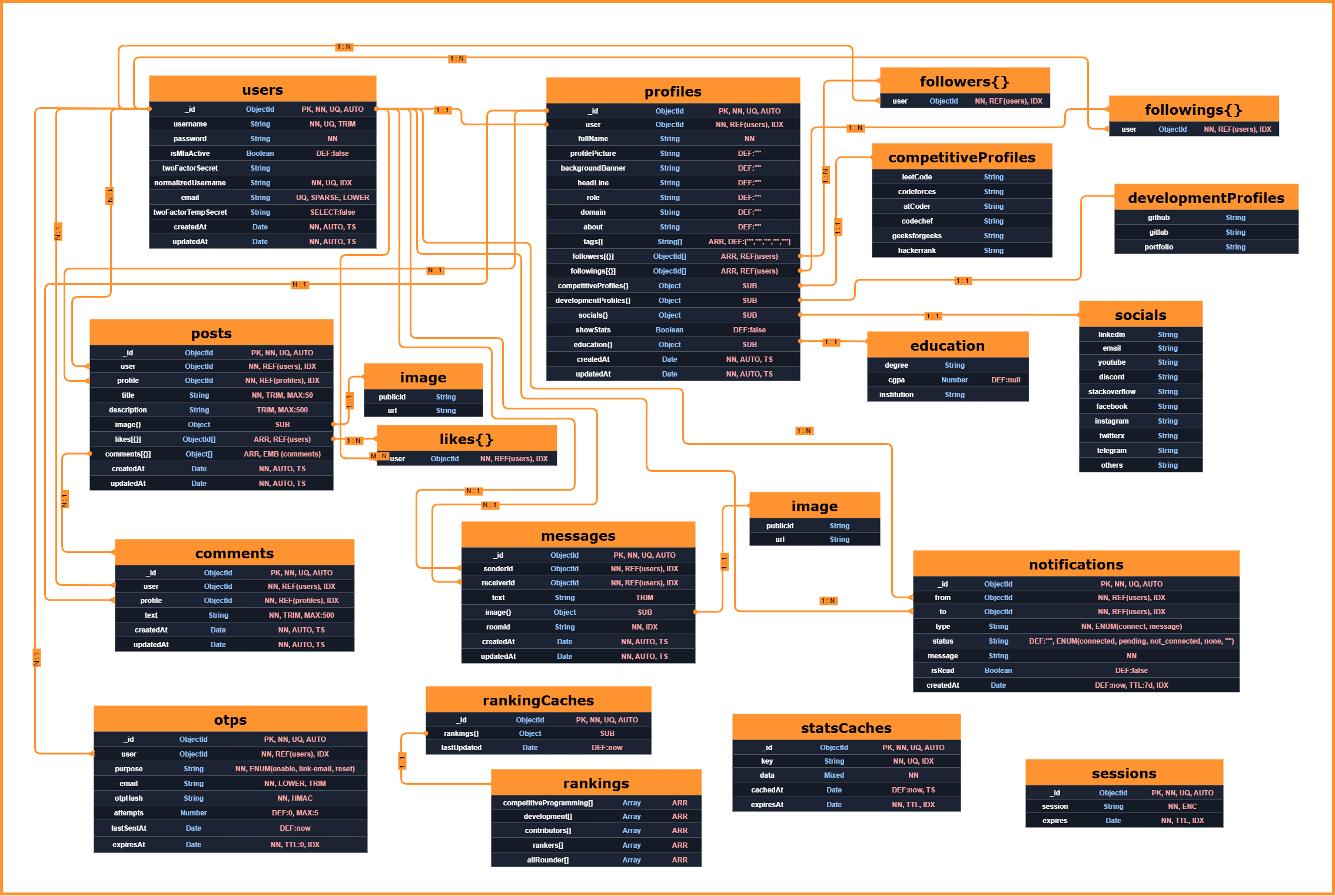Click the key field in statsCaches
Screen dimensions: 1335x896
(x=846, y=761)
